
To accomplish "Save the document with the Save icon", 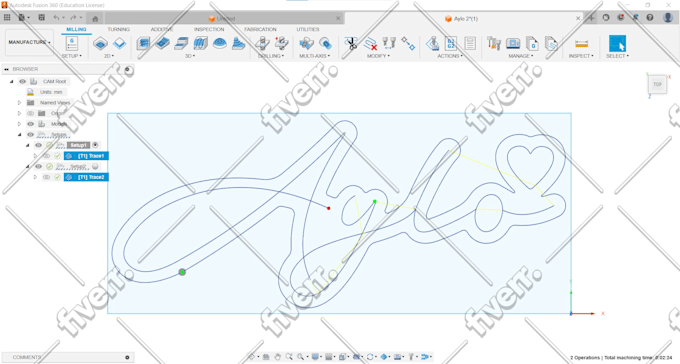I will point(42,18).
